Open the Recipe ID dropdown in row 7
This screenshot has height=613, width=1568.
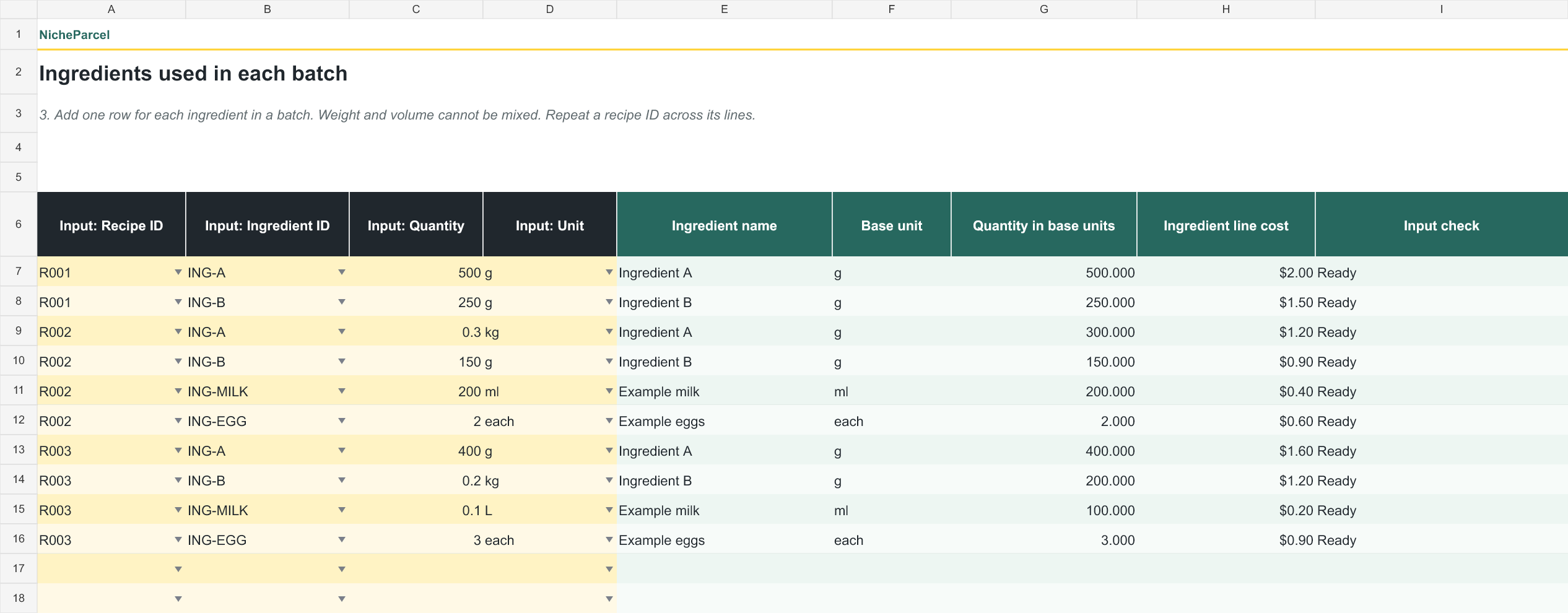pyautogui.click(x=178, y=272)
